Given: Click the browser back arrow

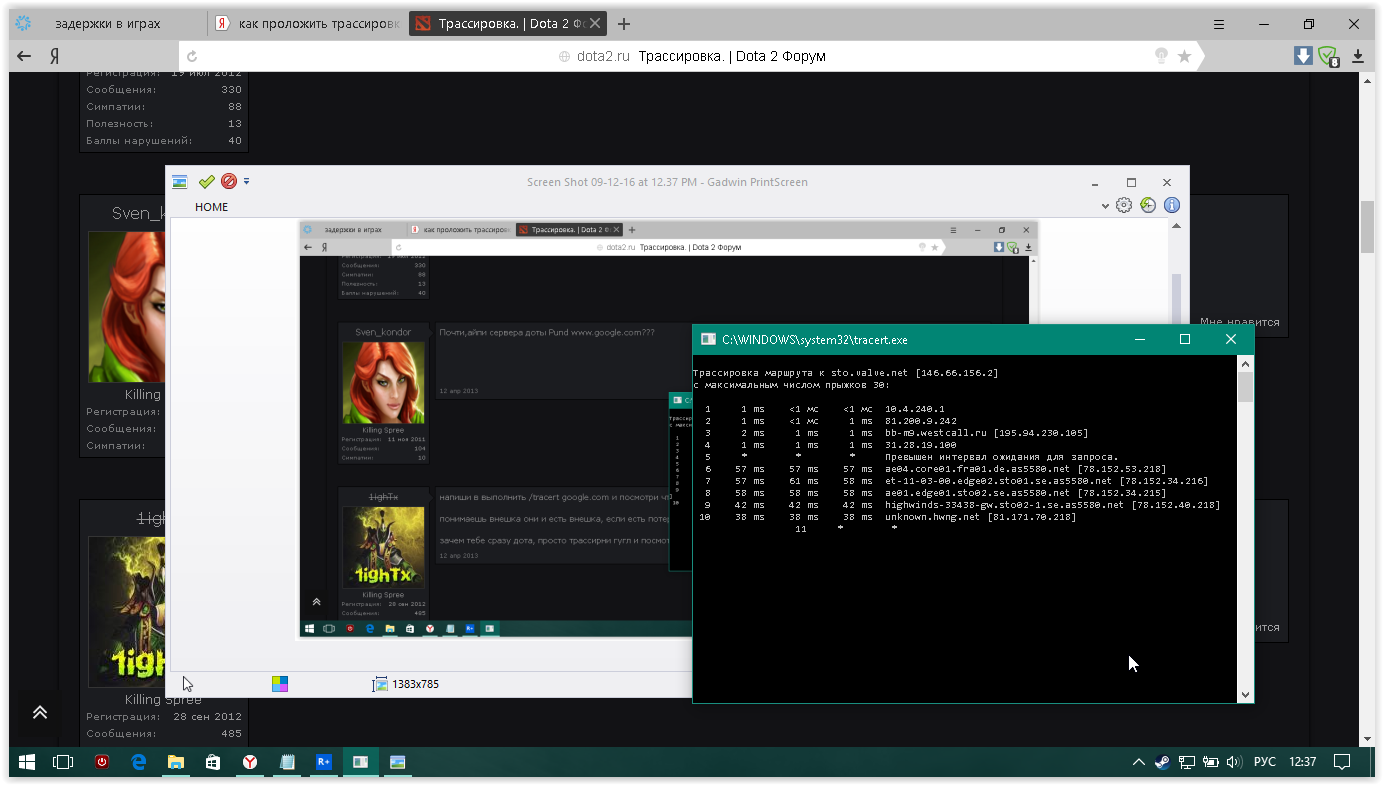Looking at the screenshot, I should (x=24, y=57).
